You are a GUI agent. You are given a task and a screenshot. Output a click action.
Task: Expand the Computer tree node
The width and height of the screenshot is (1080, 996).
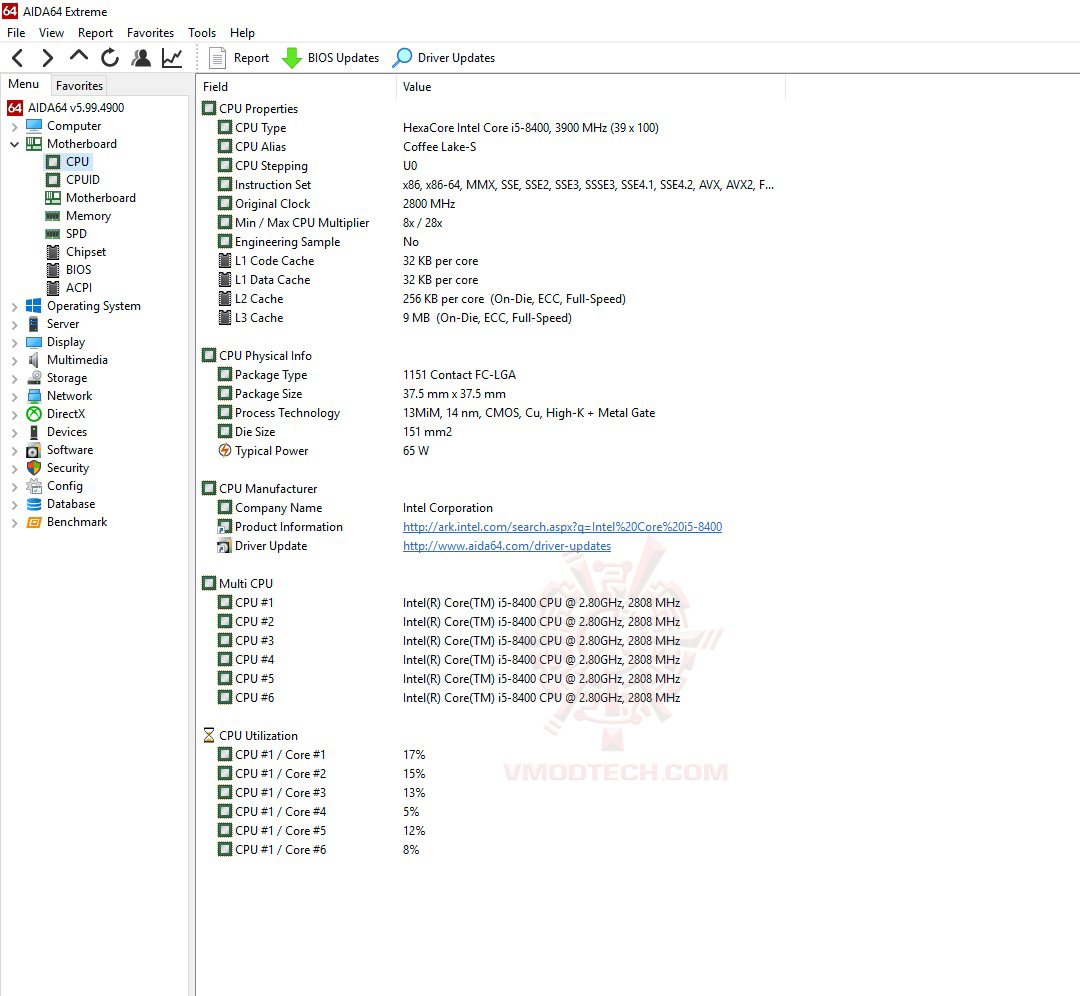[x=14, y=127]
